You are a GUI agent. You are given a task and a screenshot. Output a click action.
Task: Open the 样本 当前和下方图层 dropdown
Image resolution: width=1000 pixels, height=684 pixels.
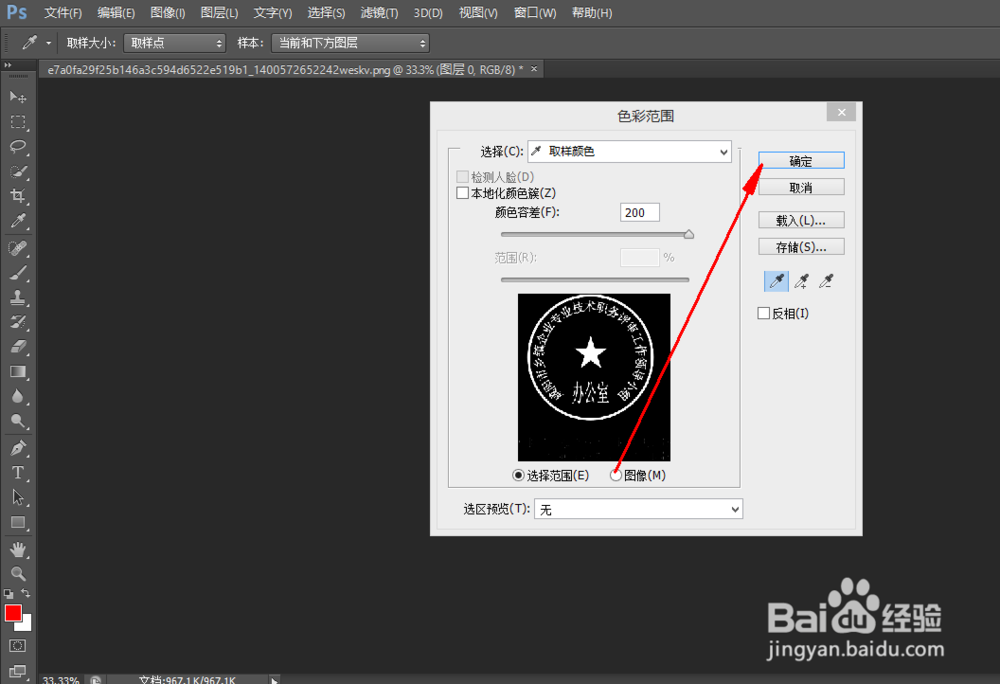coord(350,43)
